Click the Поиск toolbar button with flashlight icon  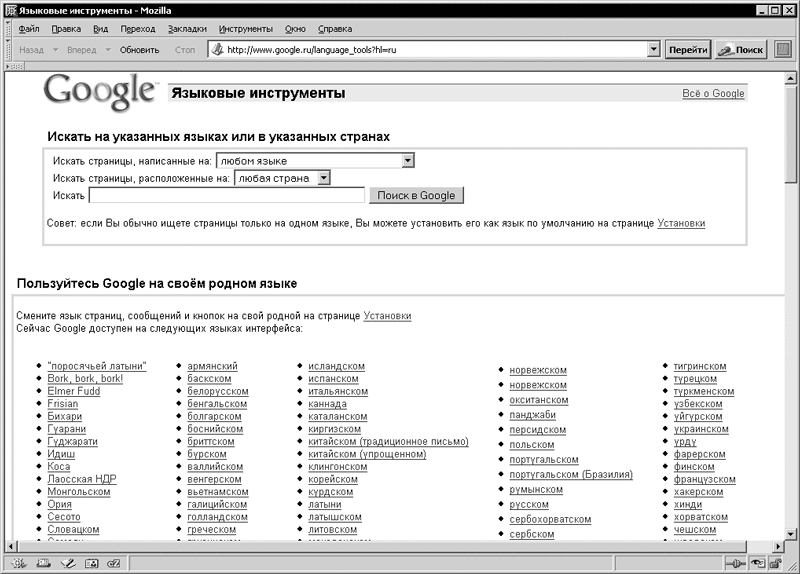coord(741,49)
